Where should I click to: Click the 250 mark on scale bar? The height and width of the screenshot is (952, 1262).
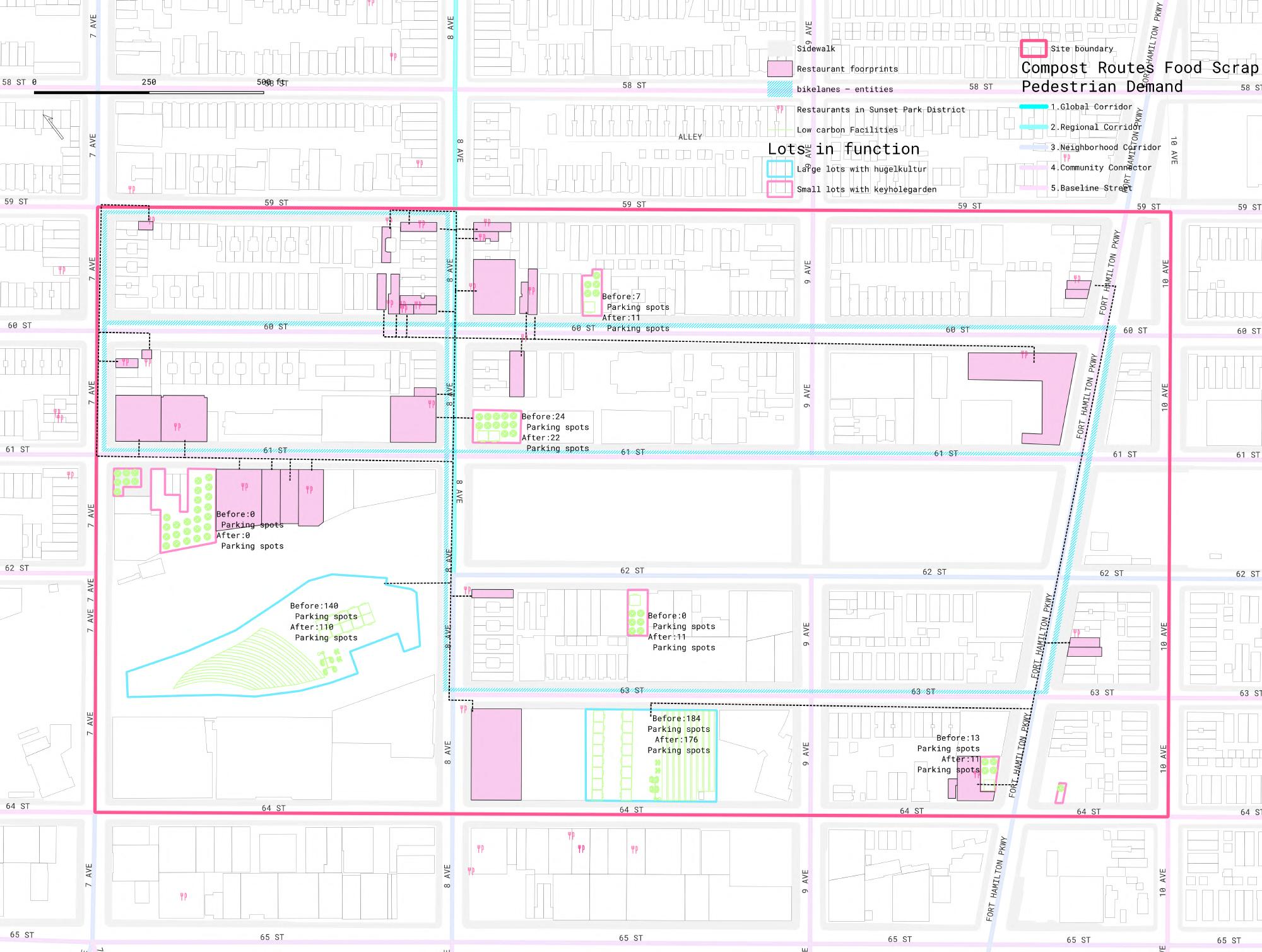pyautogui.click(x=149, y=82)
